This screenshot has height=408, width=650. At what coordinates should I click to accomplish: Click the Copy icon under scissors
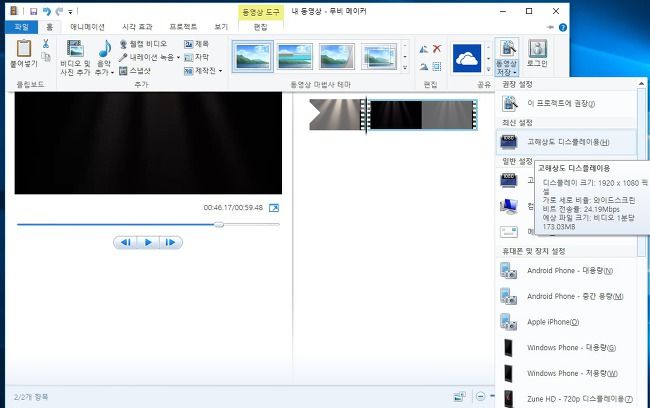click(46, 57)
